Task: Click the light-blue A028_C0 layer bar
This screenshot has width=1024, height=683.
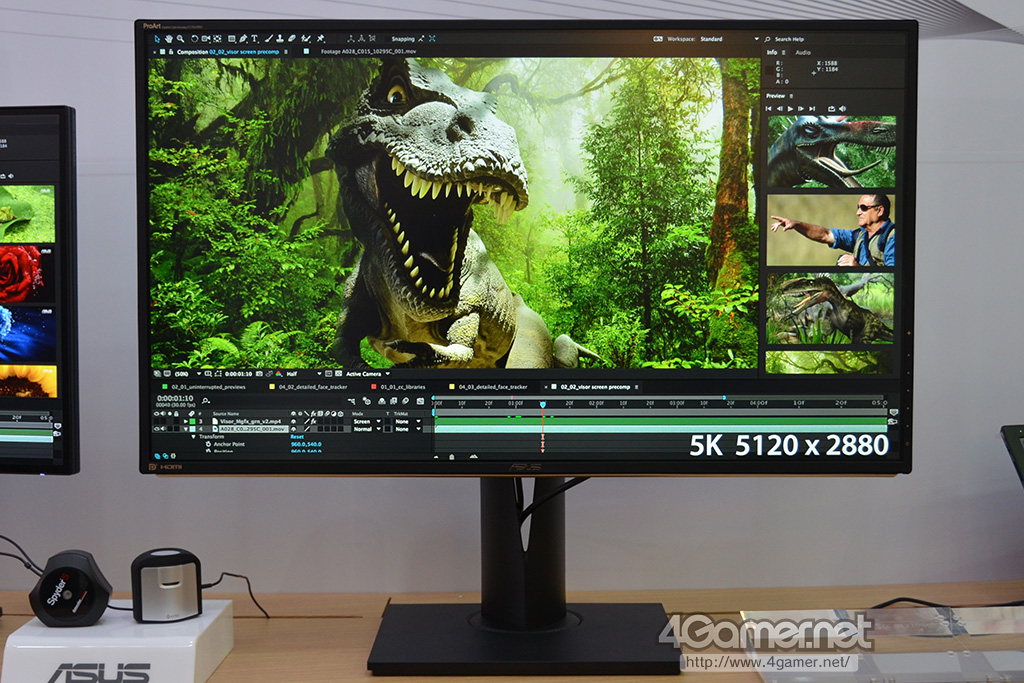Action: coord(661,428)
